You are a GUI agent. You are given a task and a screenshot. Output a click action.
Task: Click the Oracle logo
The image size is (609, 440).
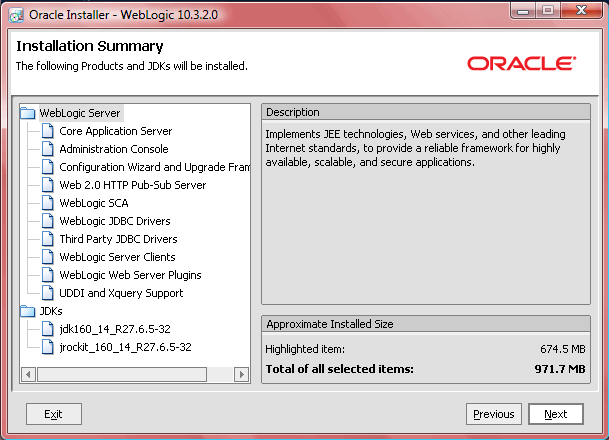point(521,64)
